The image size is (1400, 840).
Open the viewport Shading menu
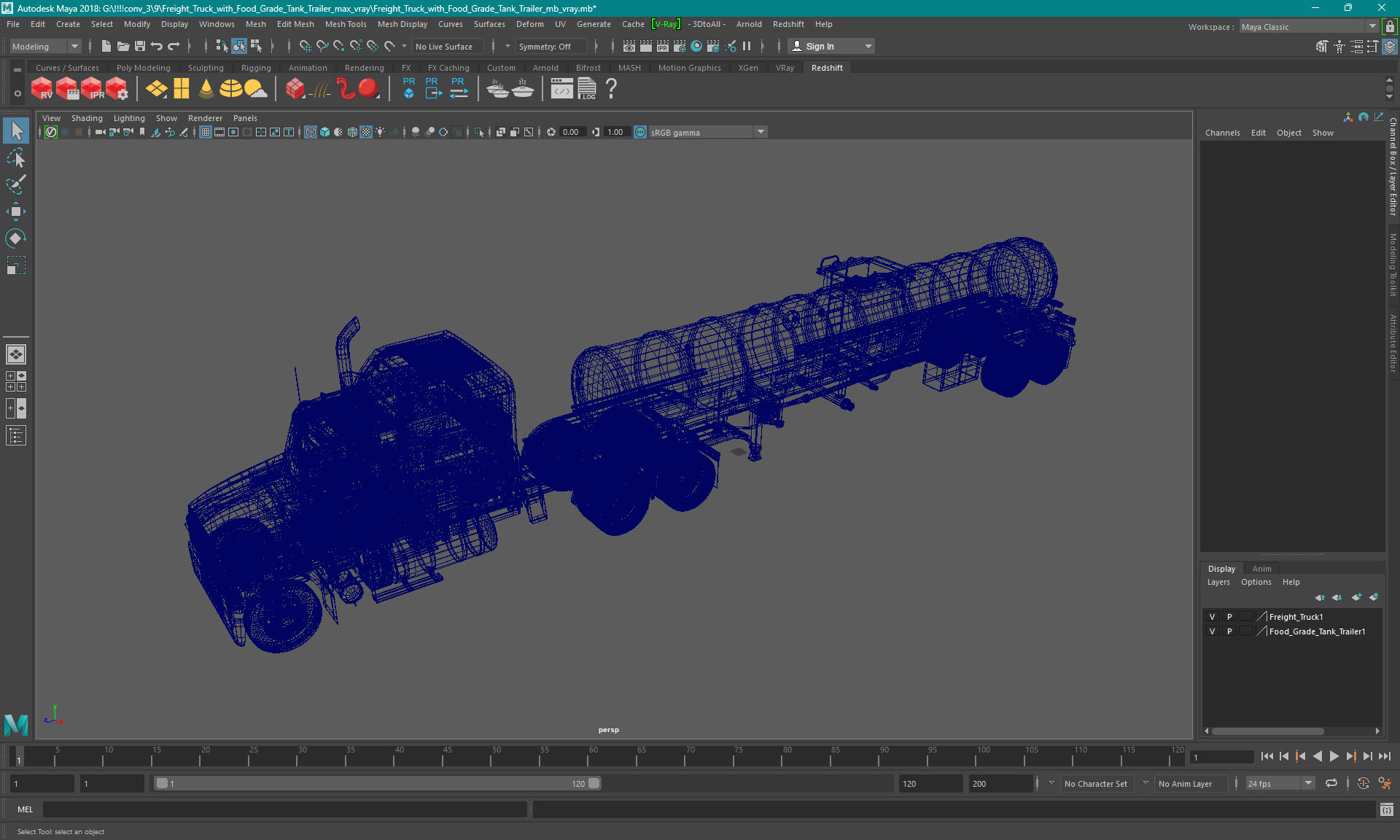click(87, 118)
